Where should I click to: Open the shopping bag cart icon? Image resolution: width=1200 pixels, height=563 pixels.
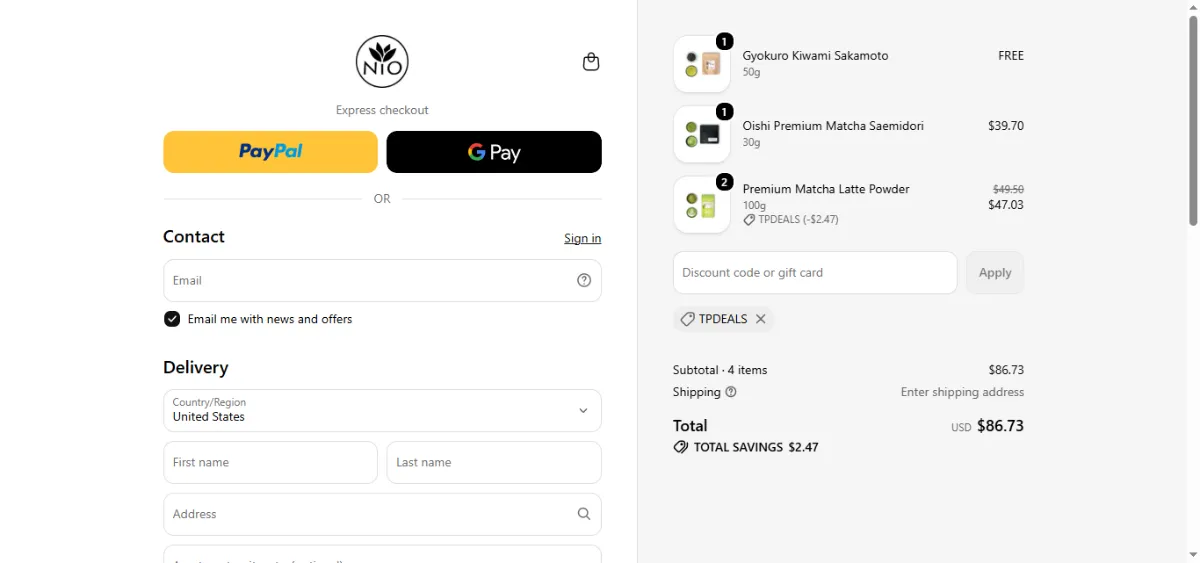pyautogui.click(x=591, y=62)
